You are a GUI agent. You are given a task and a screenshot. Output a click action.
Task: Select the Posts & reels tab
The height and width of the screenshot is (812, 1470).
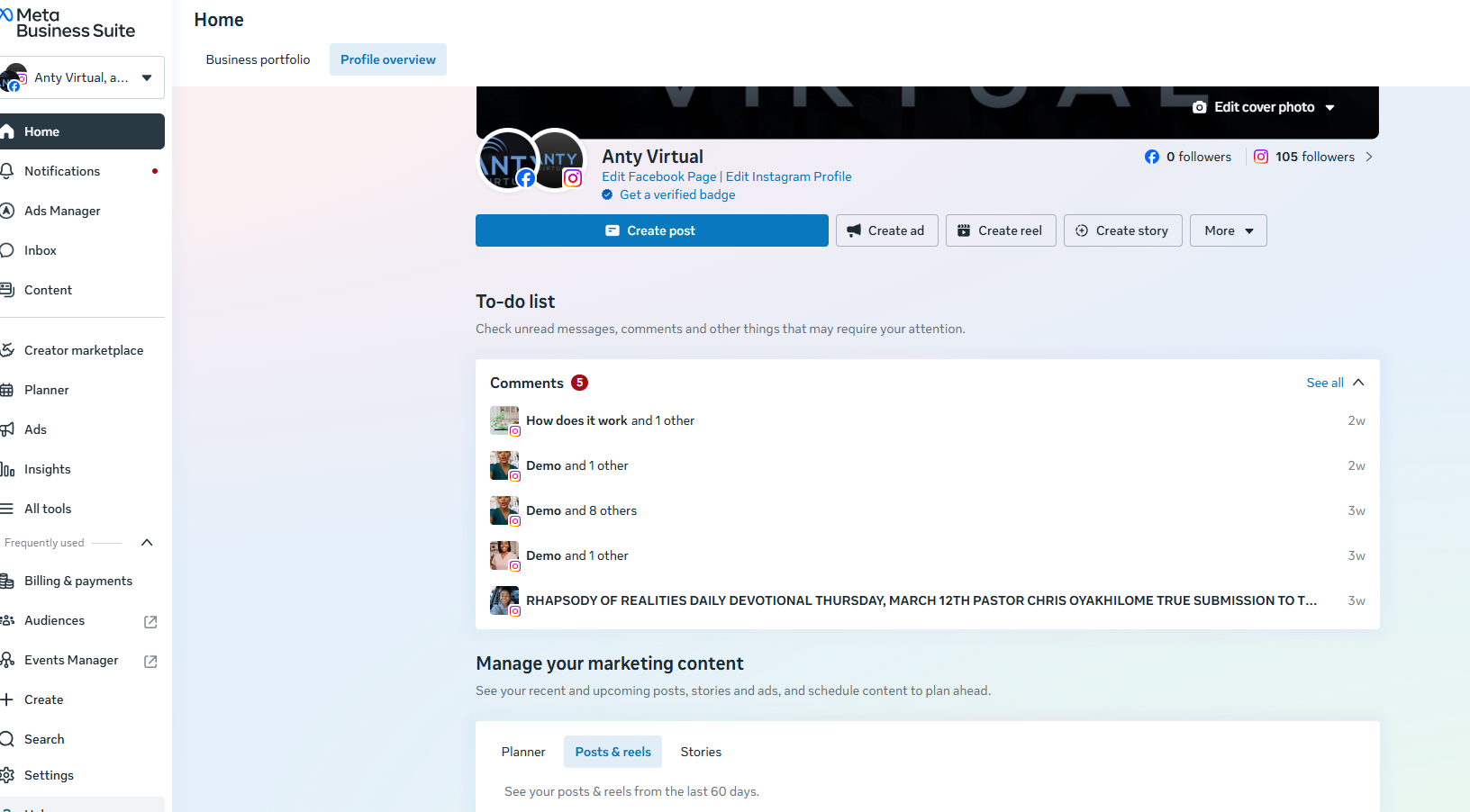613,752
